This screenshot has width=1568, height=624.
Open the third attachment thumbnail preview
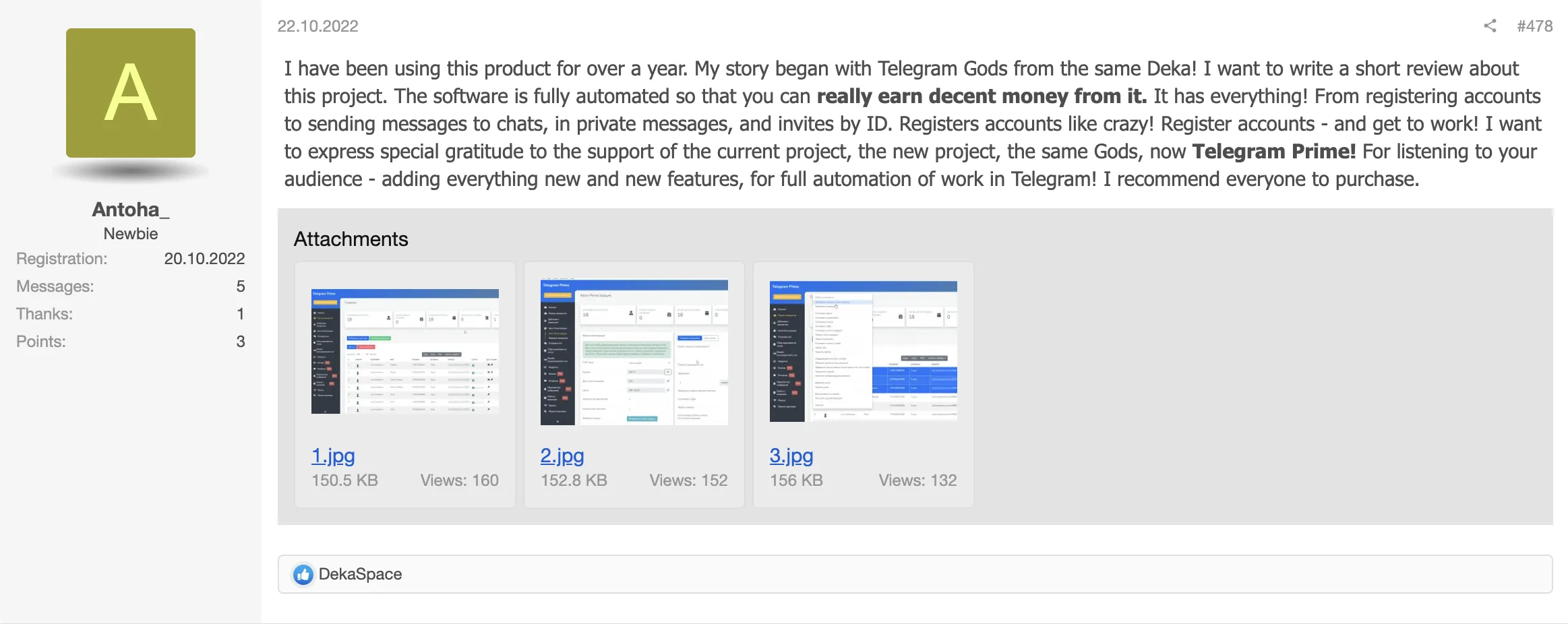863,350
